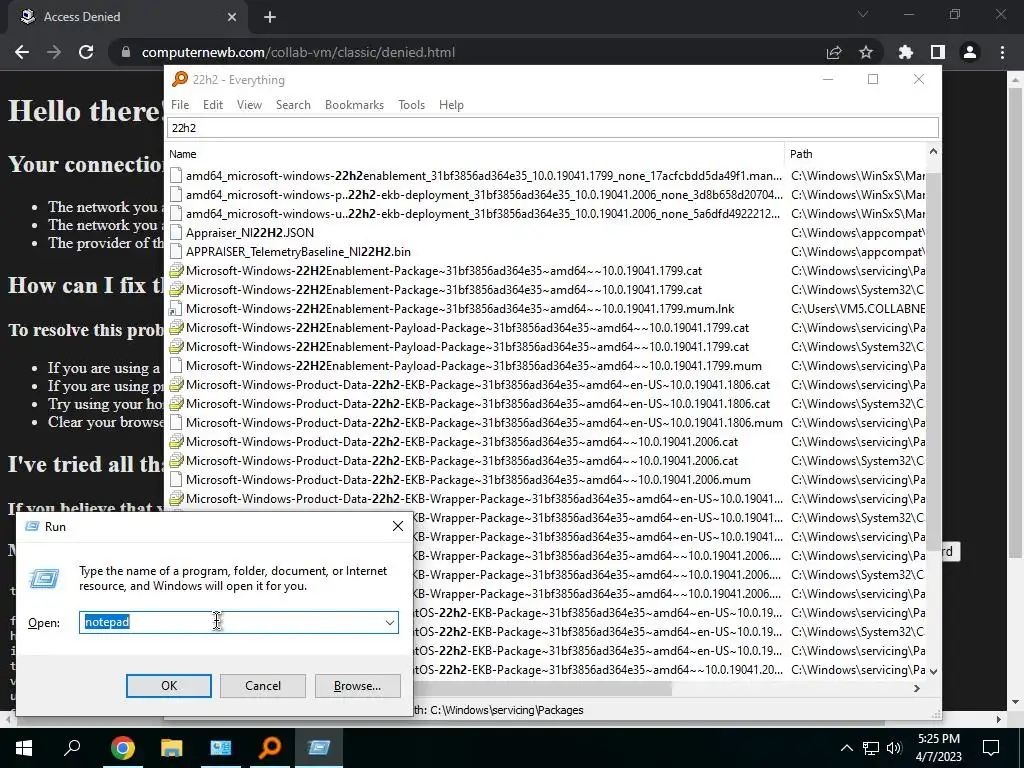The image size is (1024, 768).
Task: Click Browse... in Run dialog
Action: [357, 686]
